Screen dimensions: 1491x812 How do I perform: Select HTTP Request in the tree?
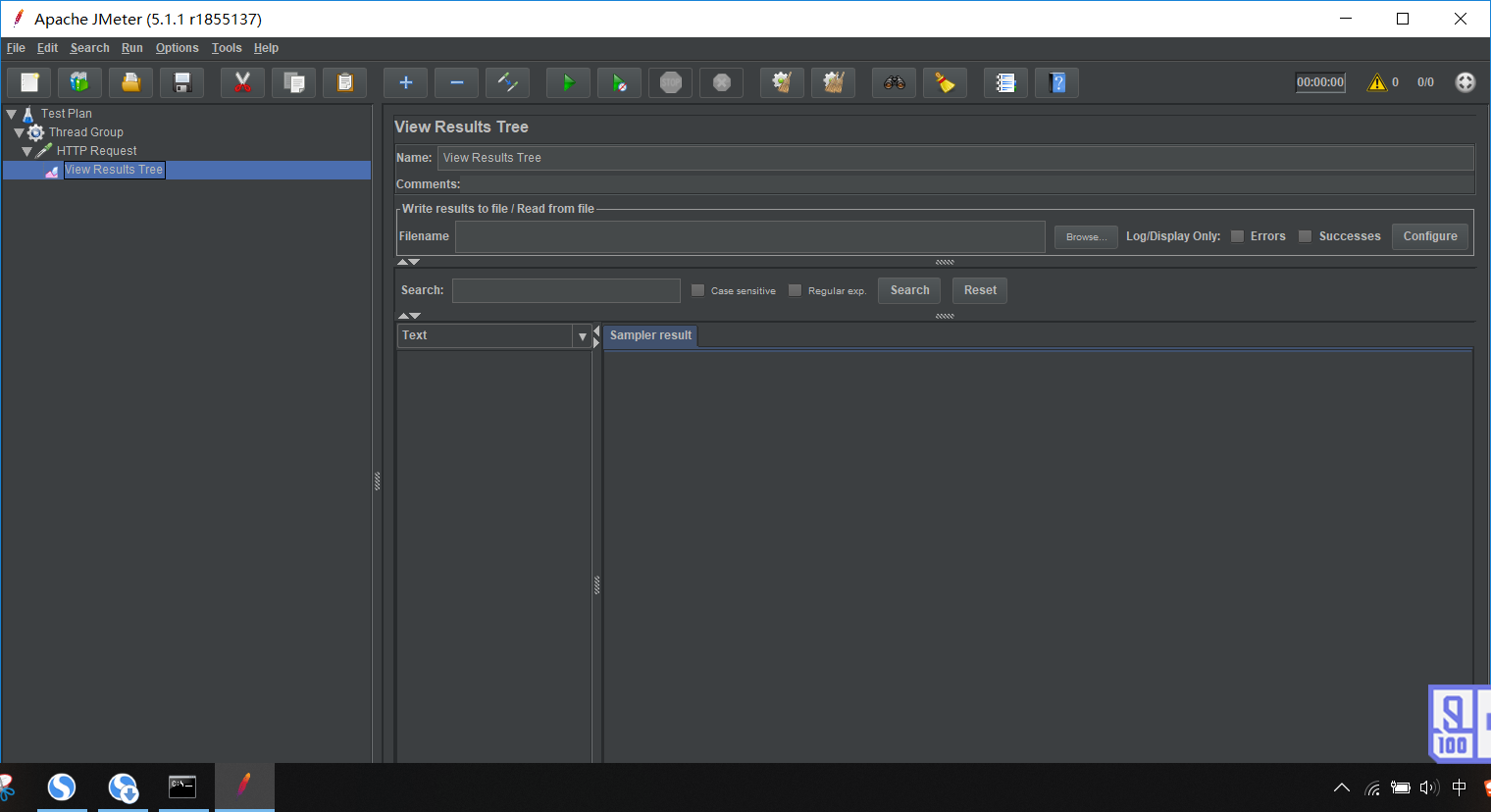pyautogui.click(x=97, y=151)
